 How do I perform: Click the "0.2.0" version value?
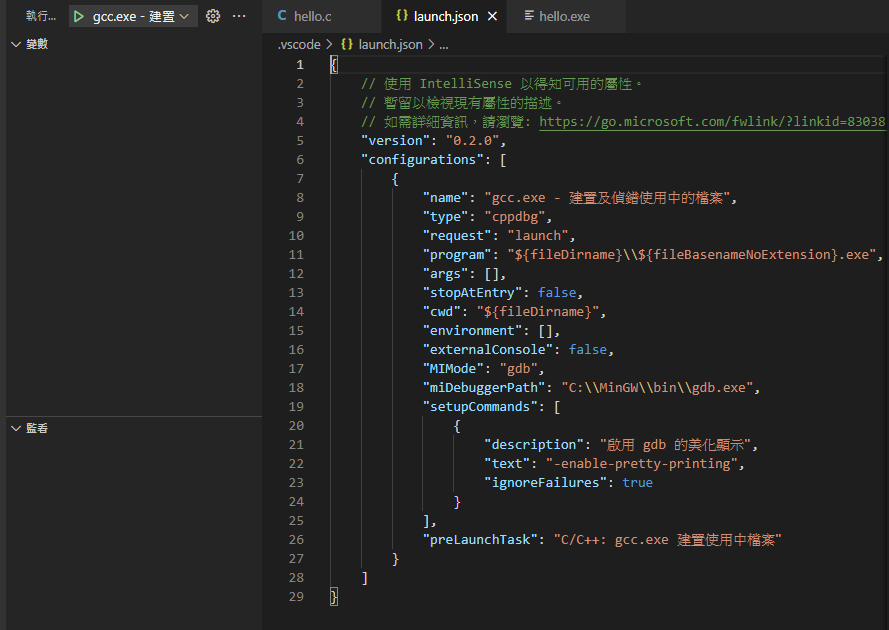pyautogui.click(x=472, y=141)
